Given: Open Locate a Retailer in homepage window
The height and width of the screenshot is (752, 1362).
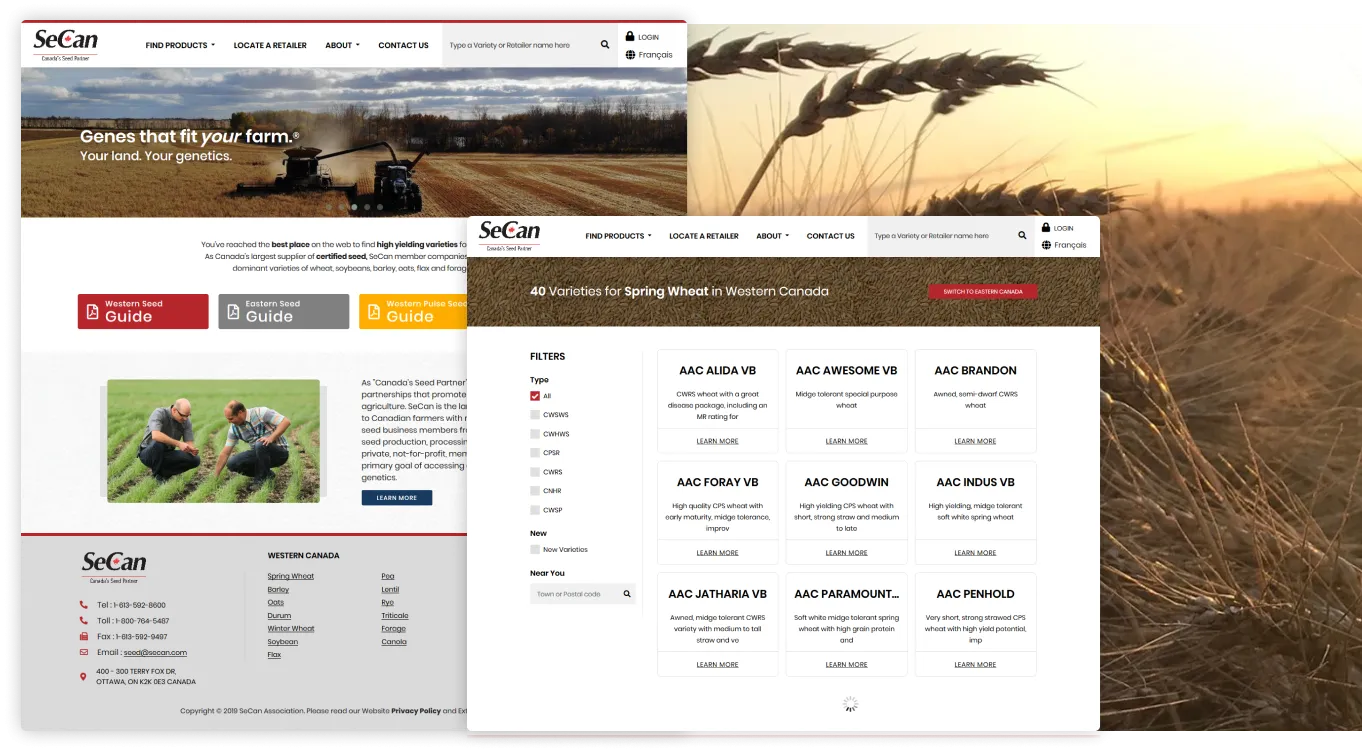Looking at the screenshot, I should coord(270,45).
